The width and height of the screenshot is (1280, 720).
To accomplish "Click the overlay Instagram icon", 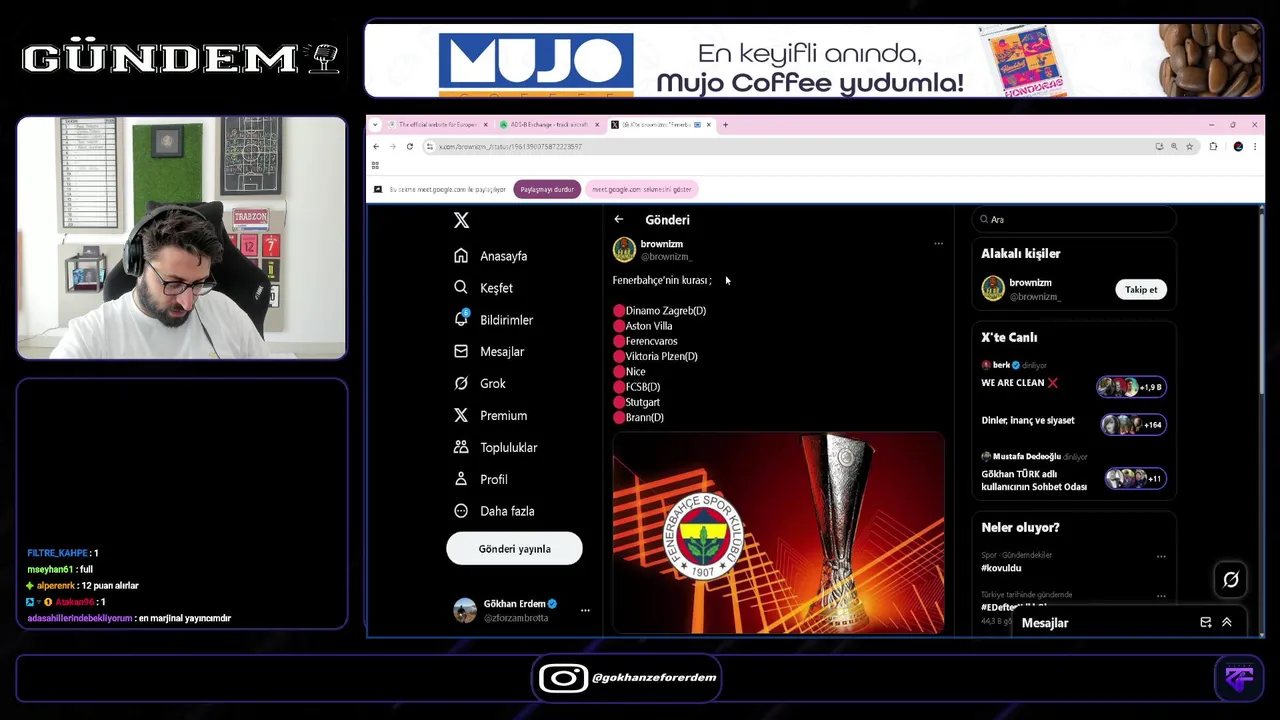I will (563, 678).
